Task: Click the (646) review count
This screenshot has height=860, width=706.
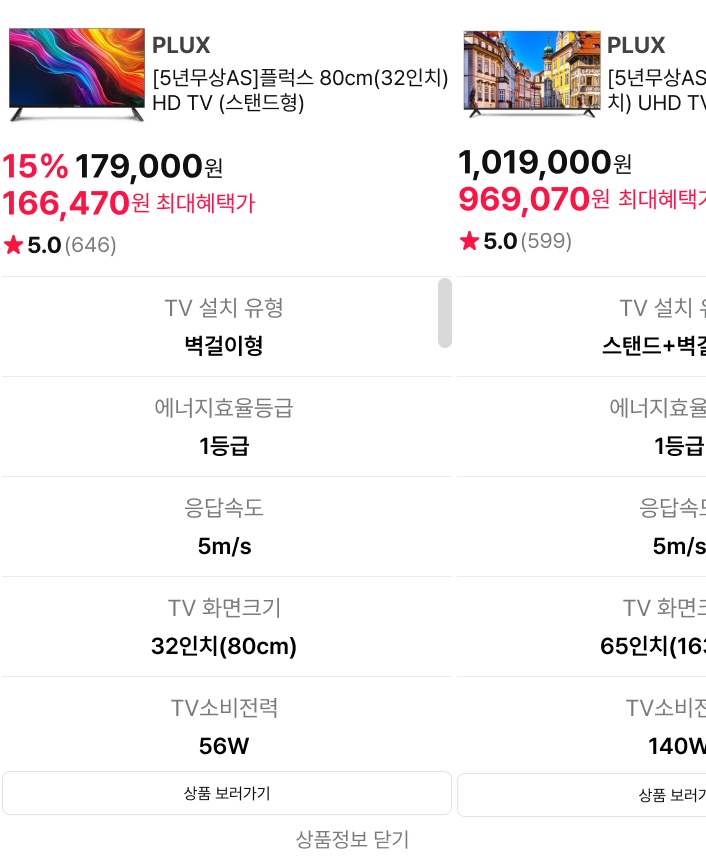Action: (91, 245)
